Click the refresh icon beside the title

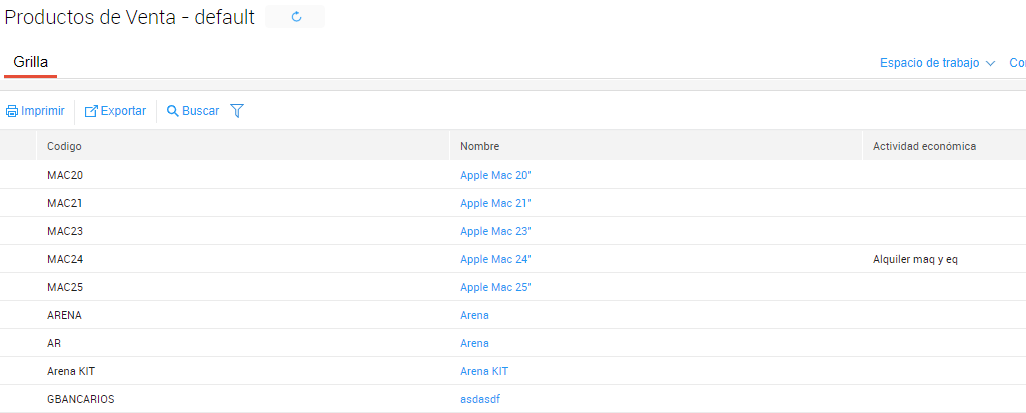296,17
